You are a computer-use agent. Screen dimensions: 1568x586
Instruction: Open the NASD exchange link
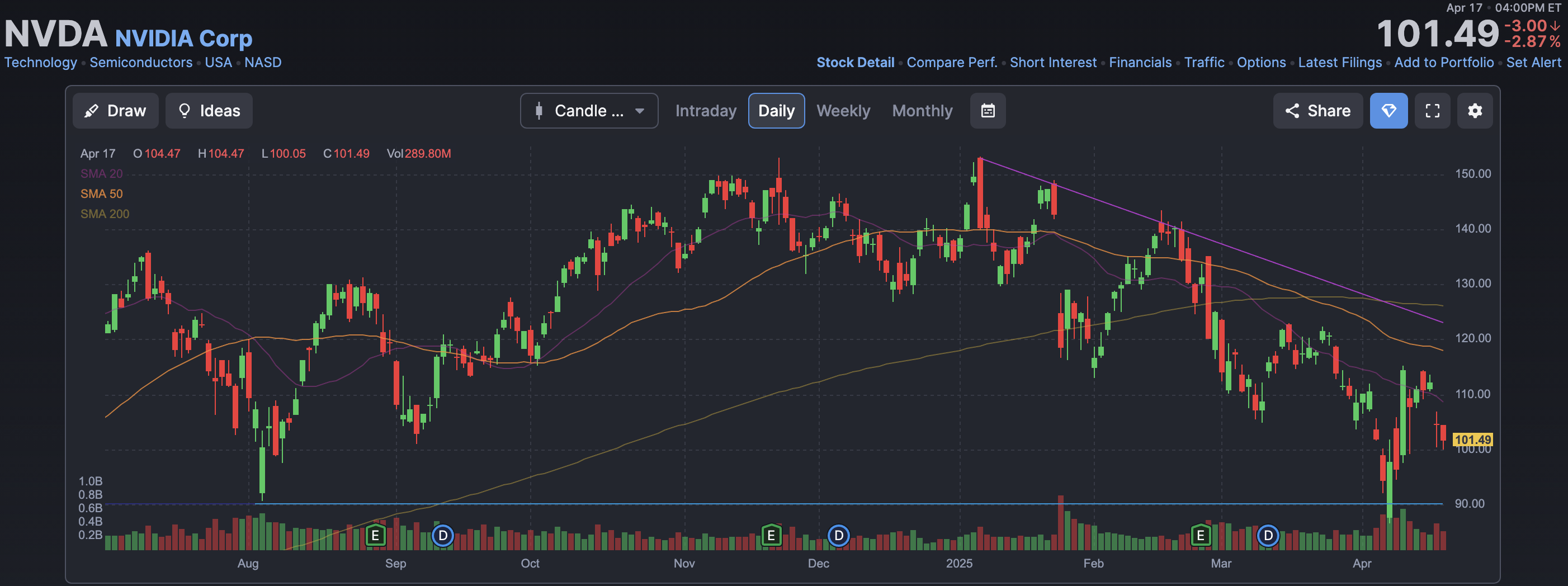point(263,62)
